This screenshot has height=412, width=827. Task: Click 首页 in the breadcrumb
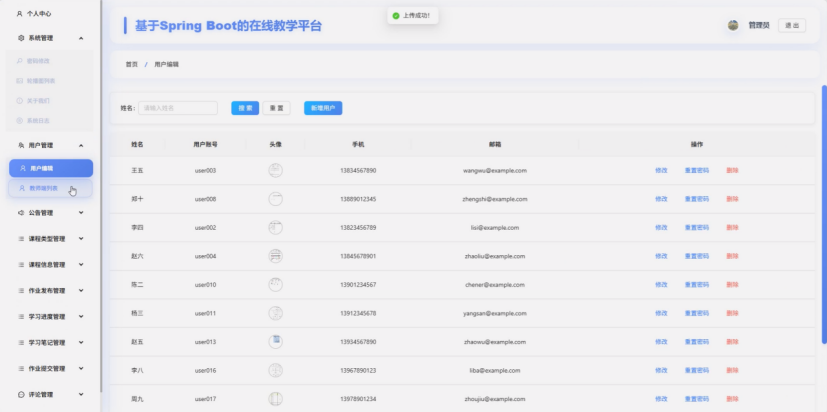tap(131, 64)
